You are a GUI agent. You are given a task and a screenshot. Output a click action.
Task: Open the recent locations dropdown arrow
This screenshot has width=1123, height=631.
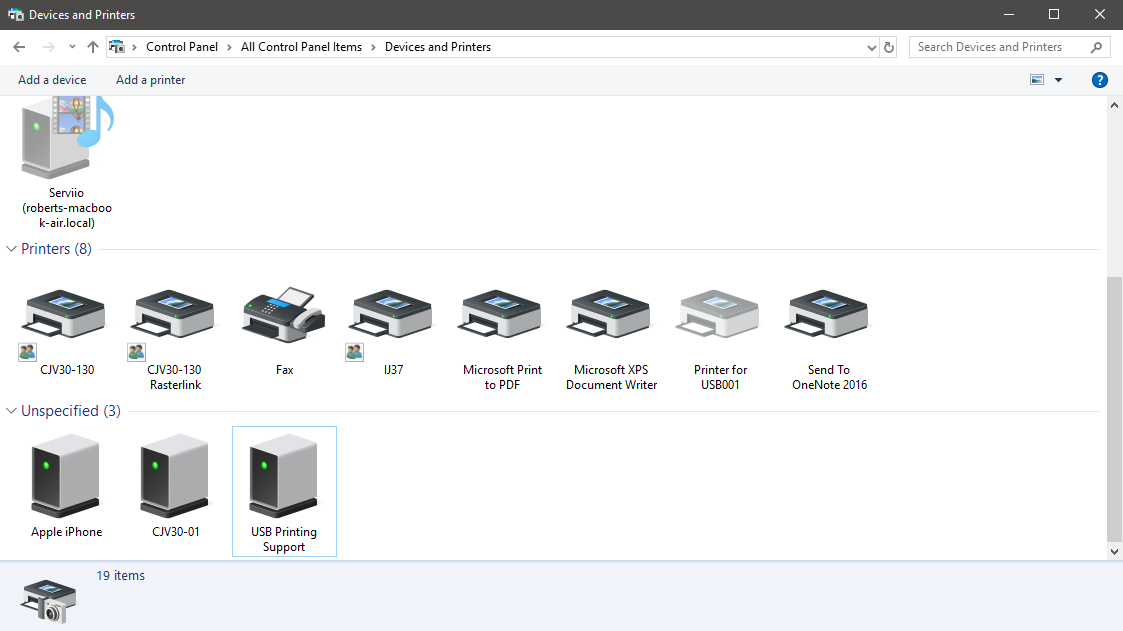point(72,47)
